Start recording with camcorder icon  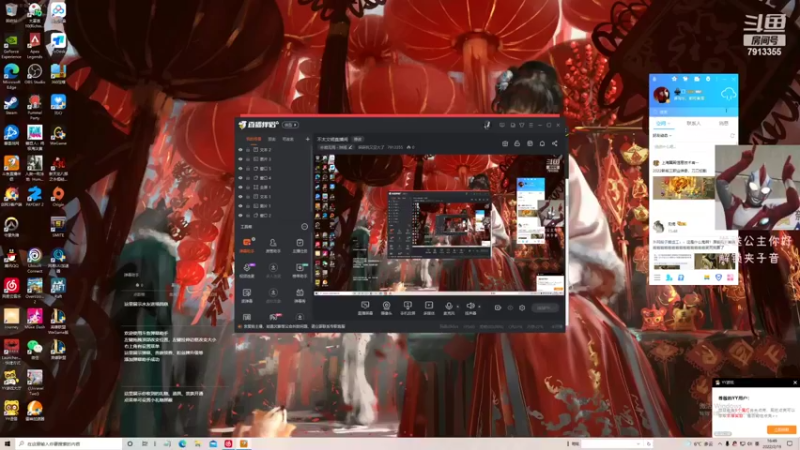[497, 308]
